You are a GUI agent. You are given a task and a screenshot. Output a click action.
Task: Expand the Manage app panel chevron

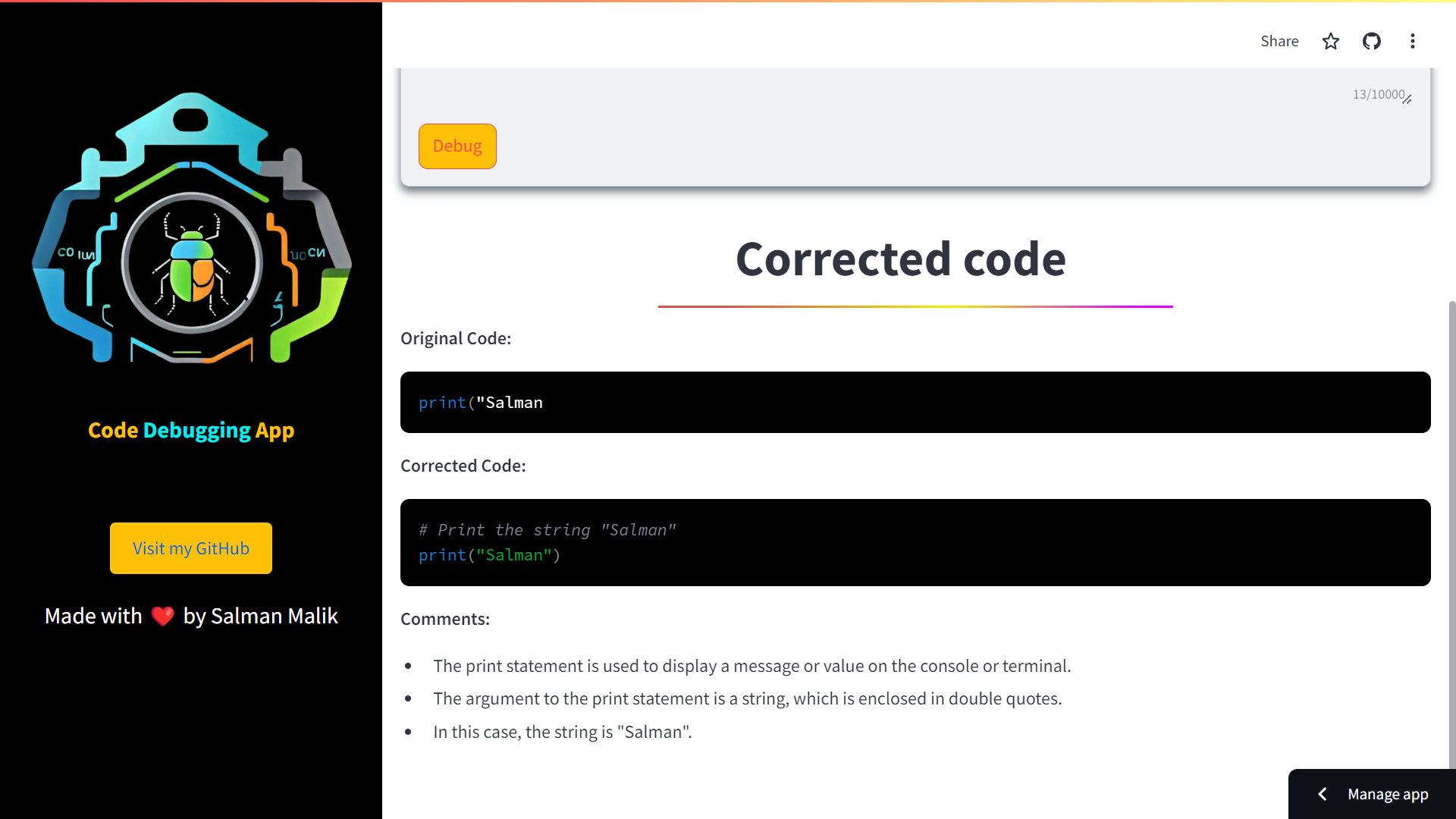click(x=1323, y=794)
